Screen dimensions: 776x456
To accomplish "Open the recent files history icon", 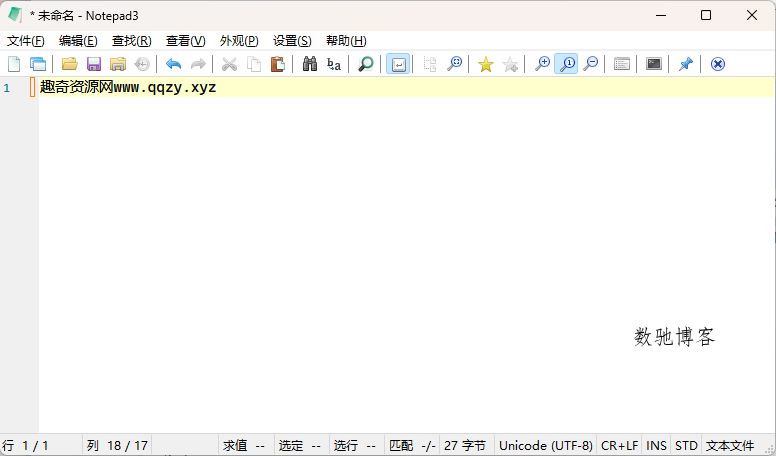I will [x=142, y=64].
